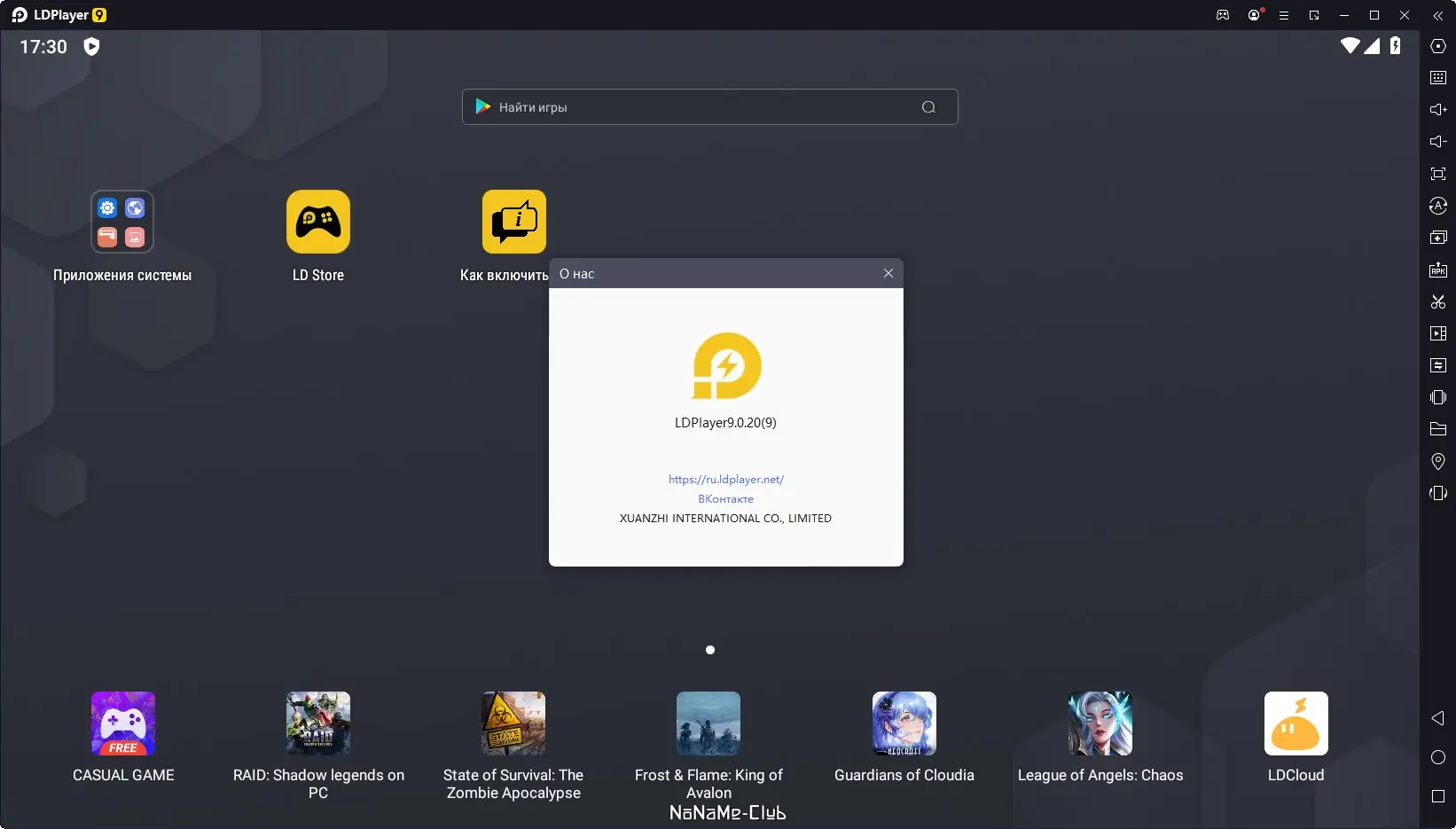Launch League of Angels: Chaos

[x=1100, y=723]
